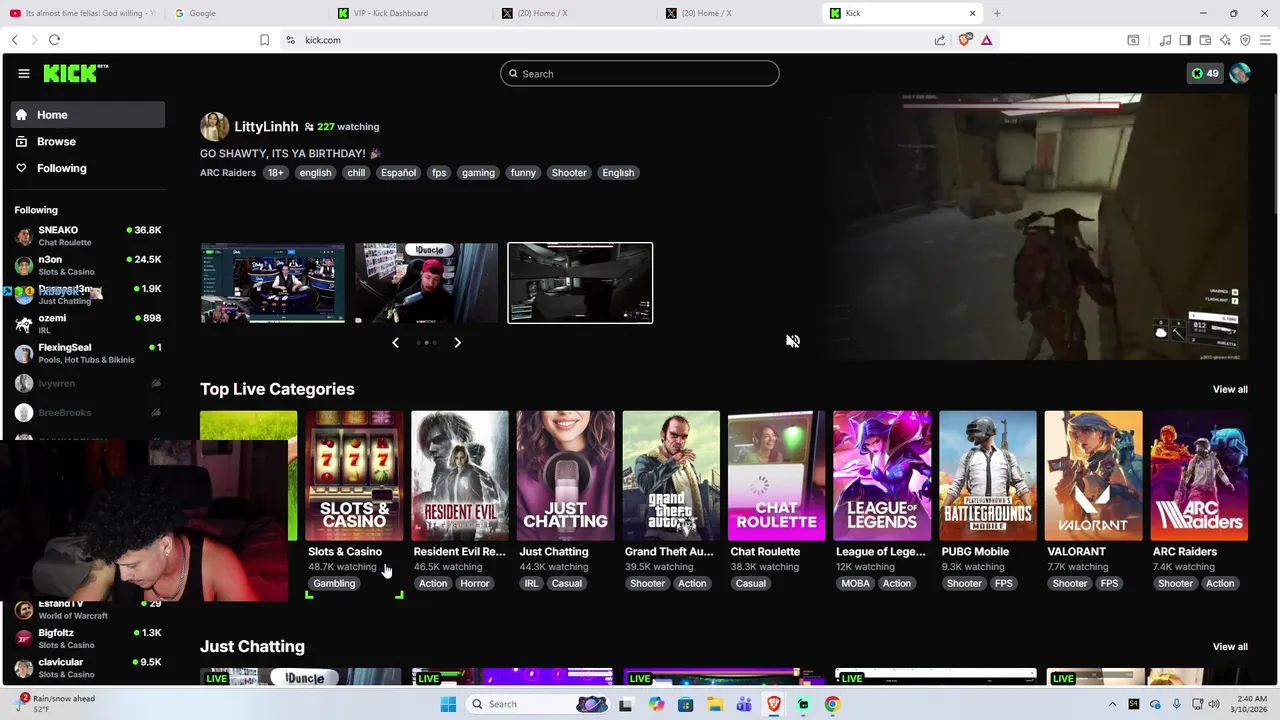This screenshot has height=720, width=1280.
Task: Open Windows Start menu
Action: tap(448, 704)
